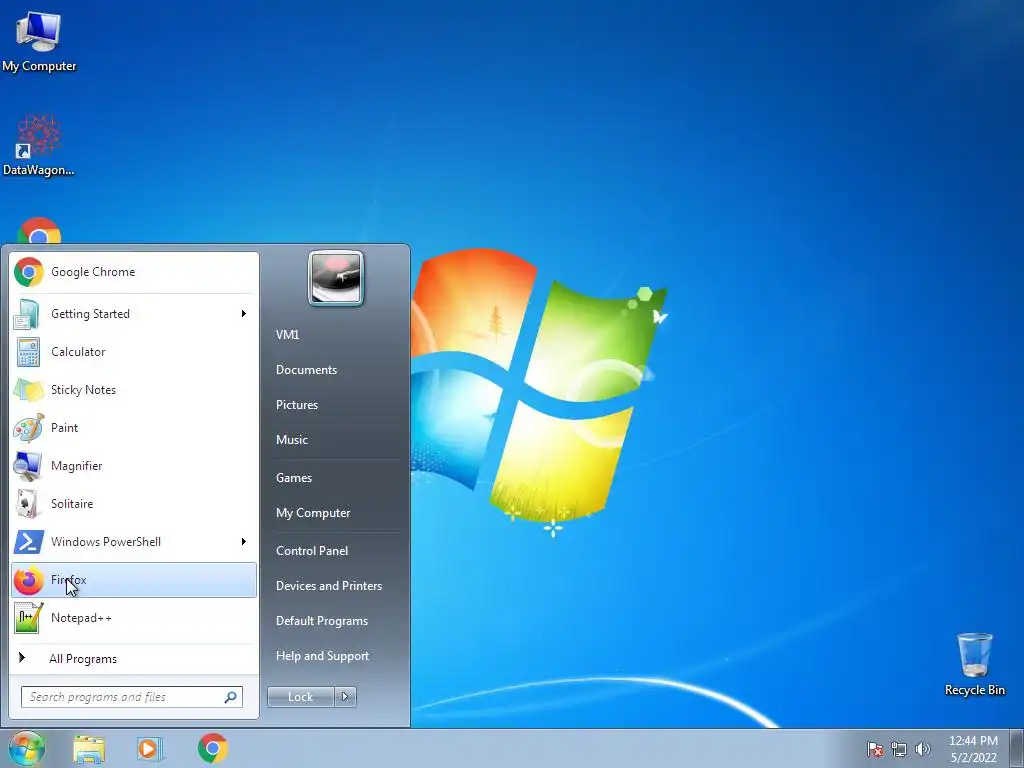Click the Start orb button

point(27,748)
